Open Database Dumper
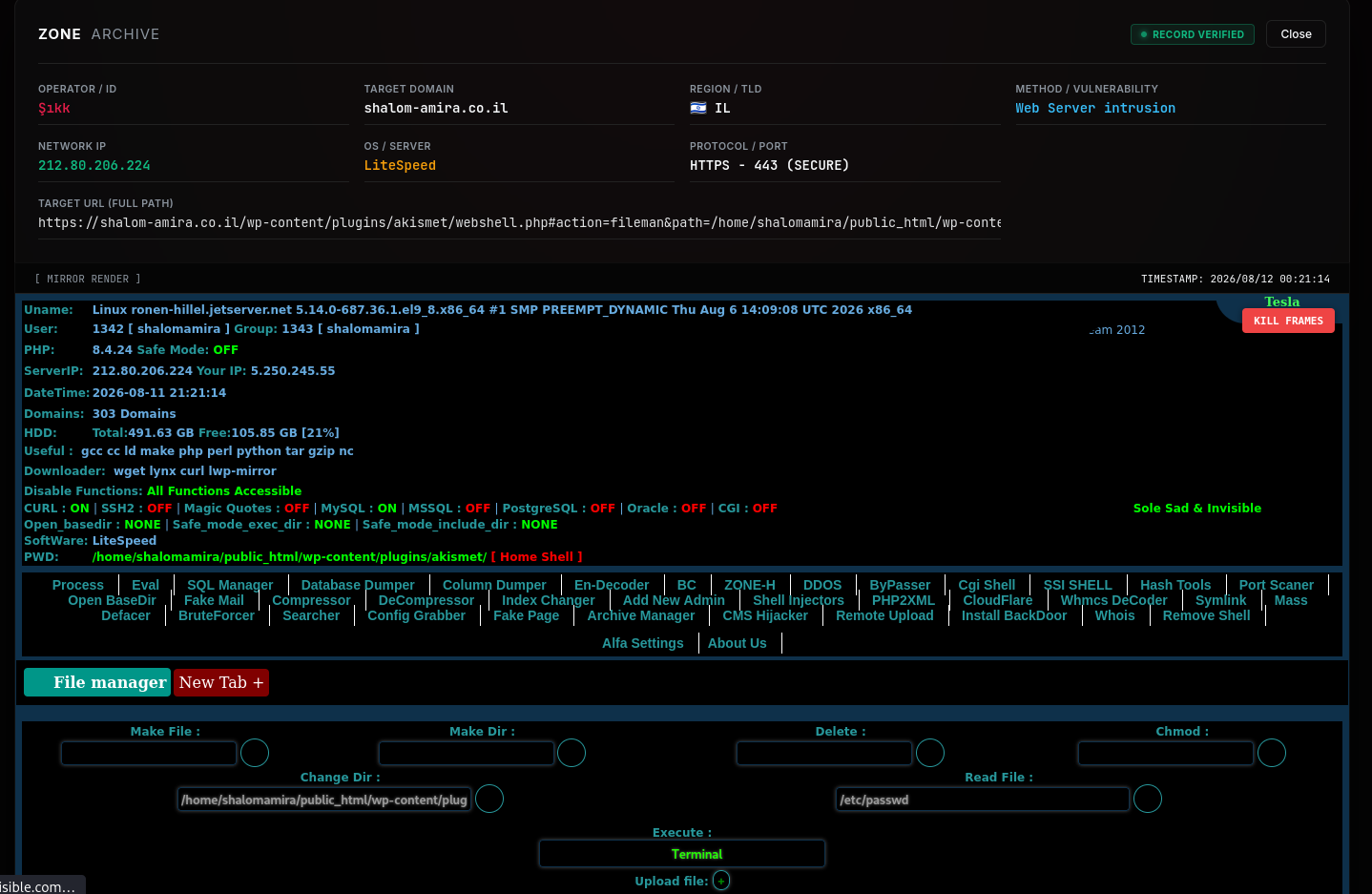This screenshot has height=894, width=1372. point(358,585)
